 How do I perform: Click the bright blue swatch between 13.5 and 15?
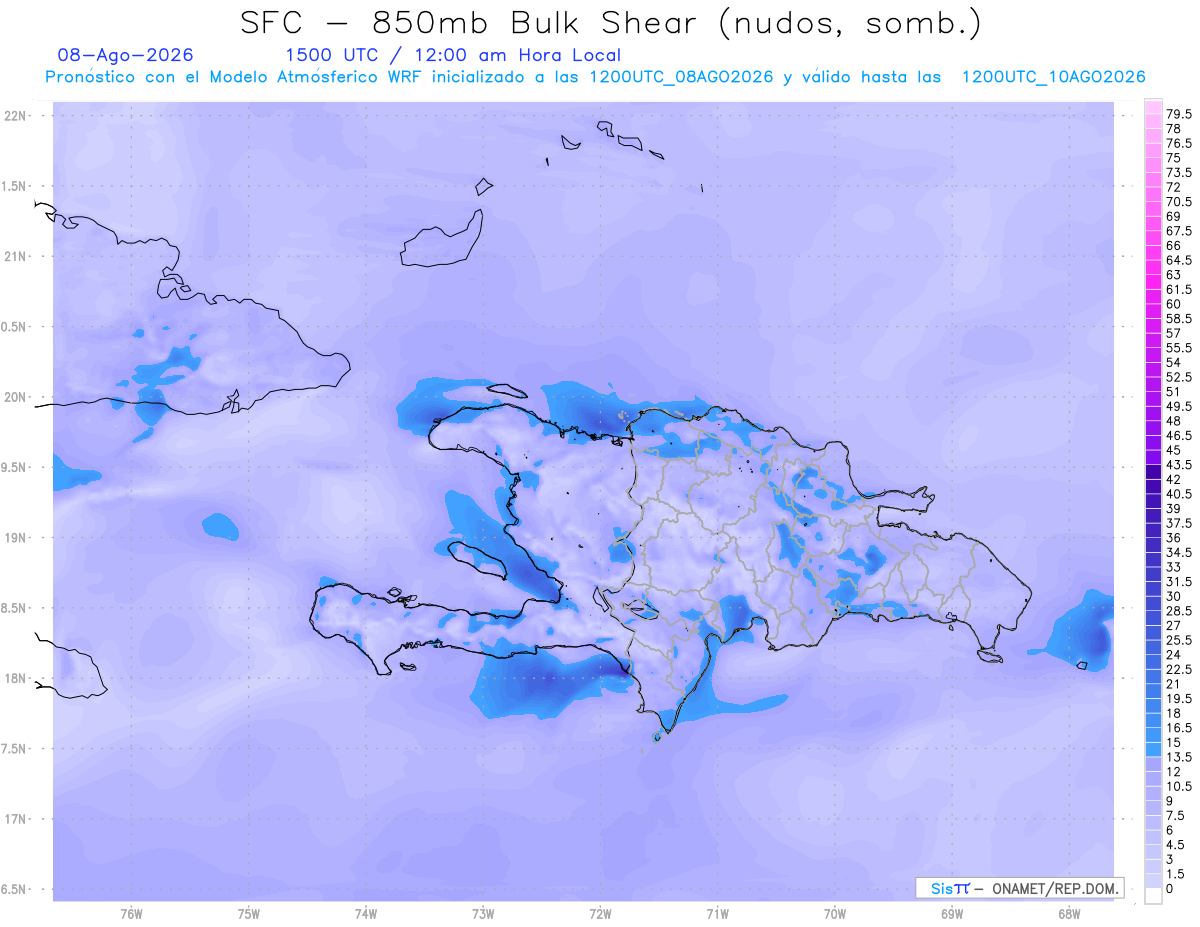[x=1153, y=749]
